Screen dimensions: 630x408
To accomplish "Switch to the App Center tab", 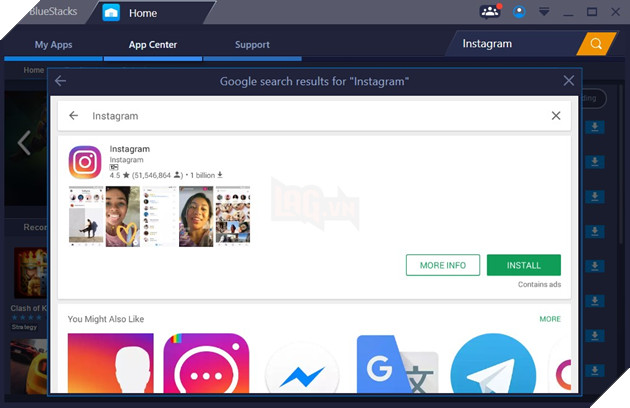I will click(153, 45).
